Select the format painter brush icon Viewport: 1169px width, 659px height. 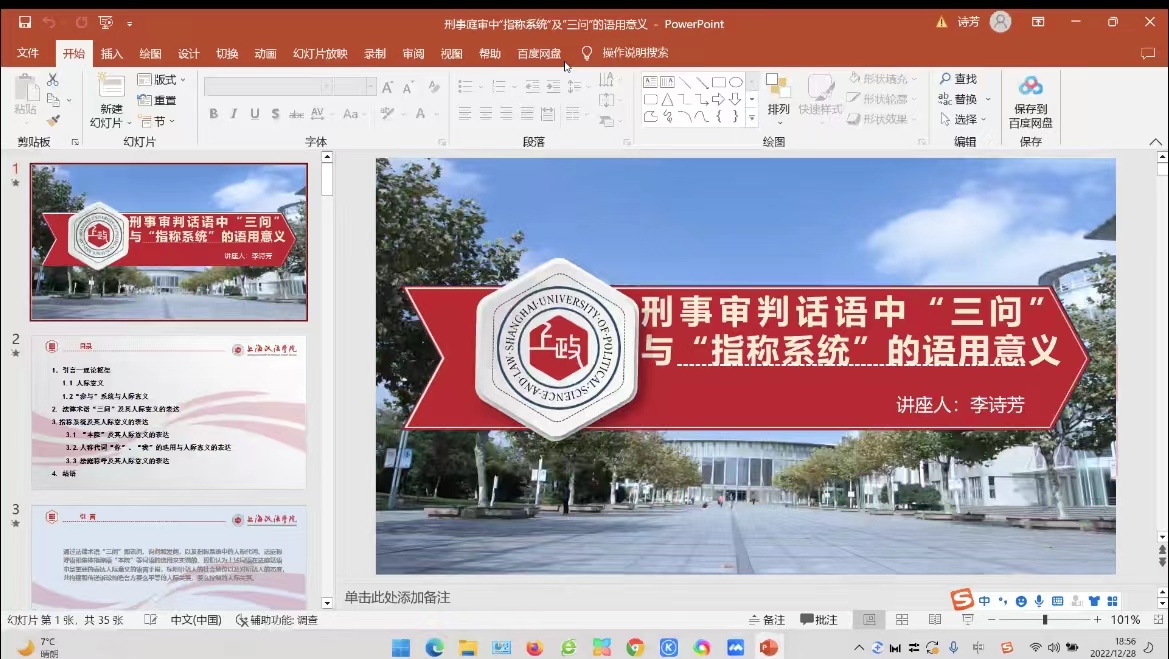53,120
